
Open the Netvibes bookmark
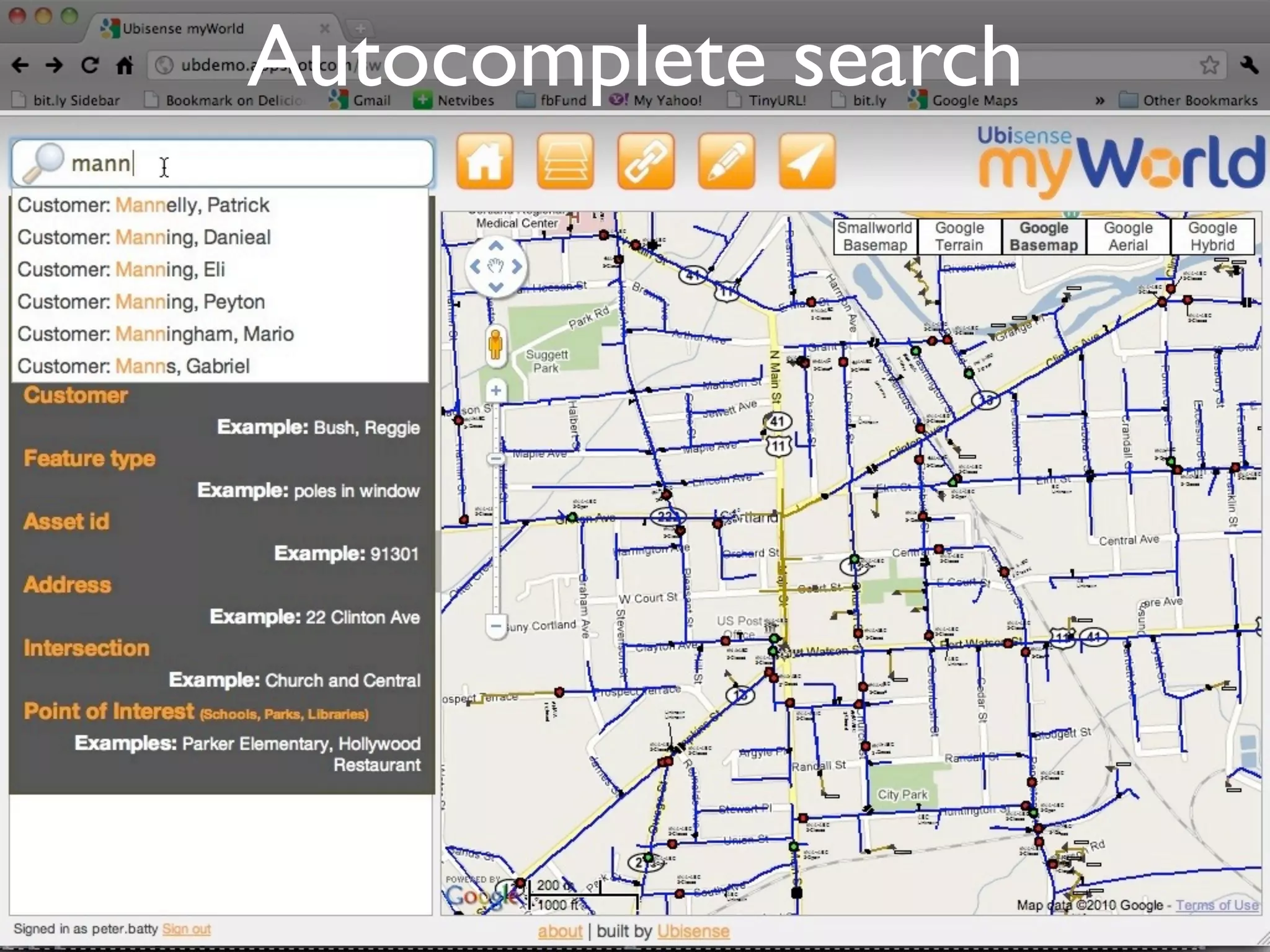(x=455, y=100)
